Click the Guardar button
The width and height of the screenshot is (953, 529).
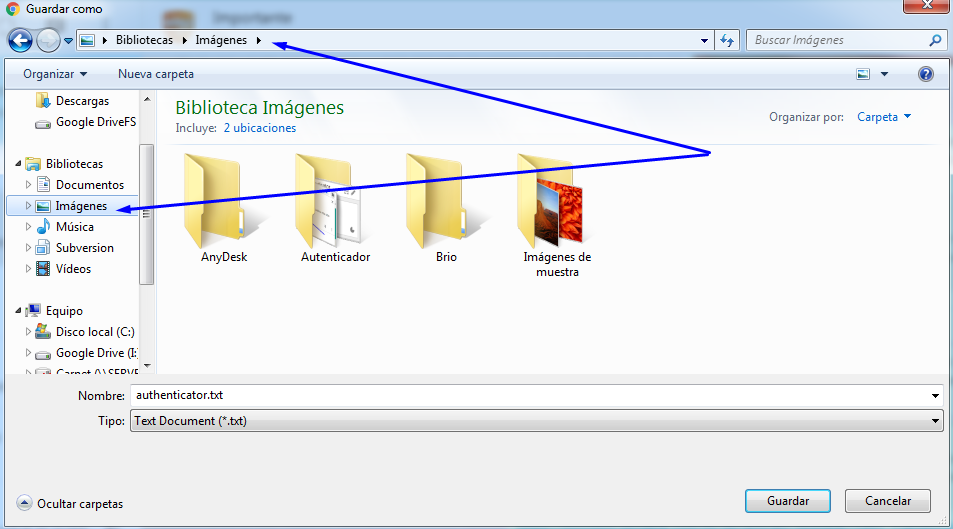[788, 501]
